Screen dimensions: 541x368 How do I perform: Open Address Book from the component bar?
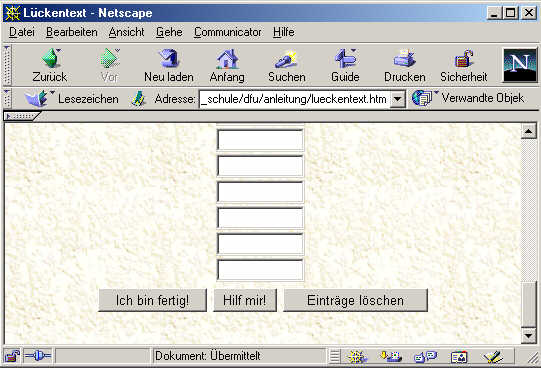click(x=459, y=357)
